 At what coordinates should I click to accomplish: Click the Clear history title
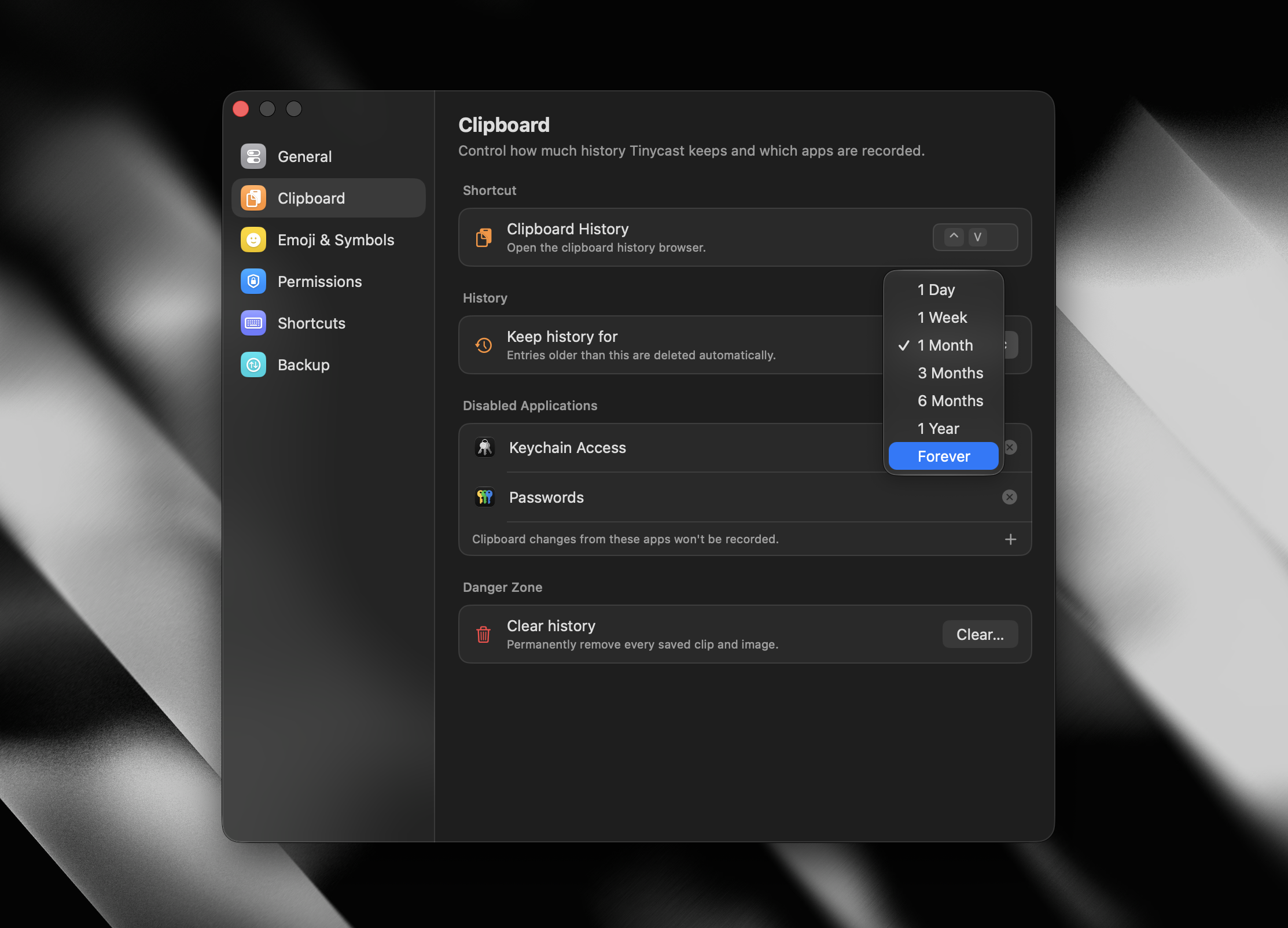tap(551, 625)
